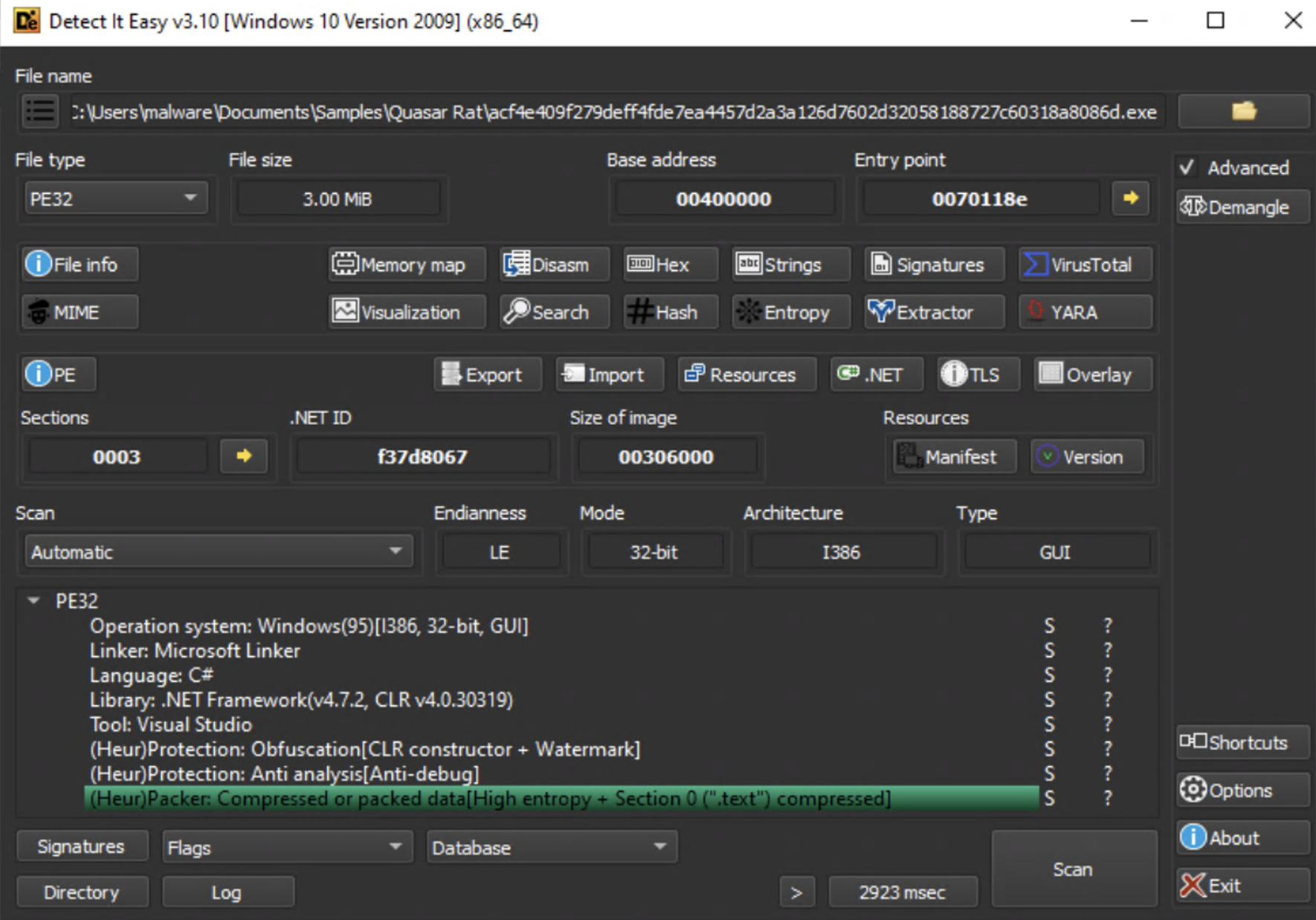The height and width of the screenshot is (920, 1316).
Task: Click the File size value 3.00 MiB
Action: [x=338, y=198]
